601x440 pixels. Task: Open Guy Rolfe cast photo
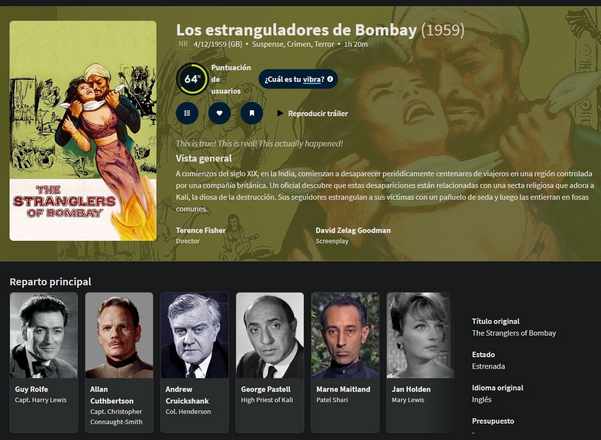(44, 335)
